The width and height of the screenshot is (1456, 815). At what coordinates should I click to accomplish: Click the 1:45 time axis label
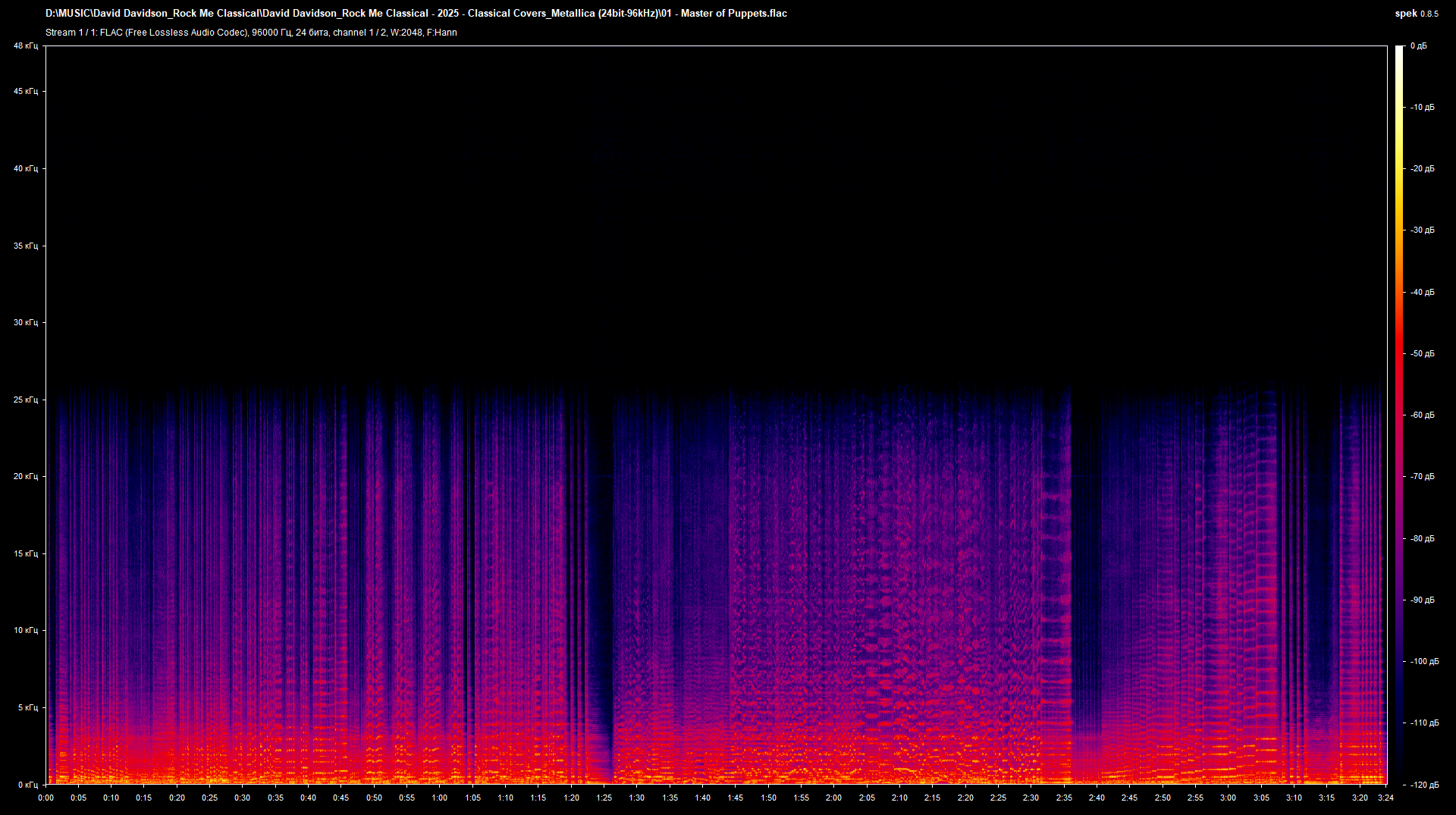(736, 798)
